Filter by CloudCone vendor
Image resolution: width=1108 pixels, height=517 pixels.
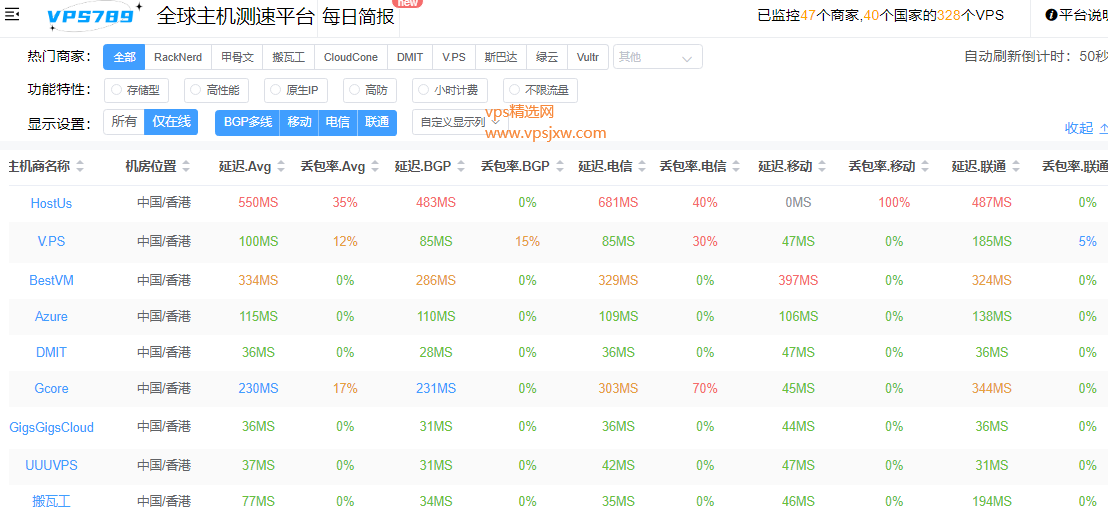[350, 57]
